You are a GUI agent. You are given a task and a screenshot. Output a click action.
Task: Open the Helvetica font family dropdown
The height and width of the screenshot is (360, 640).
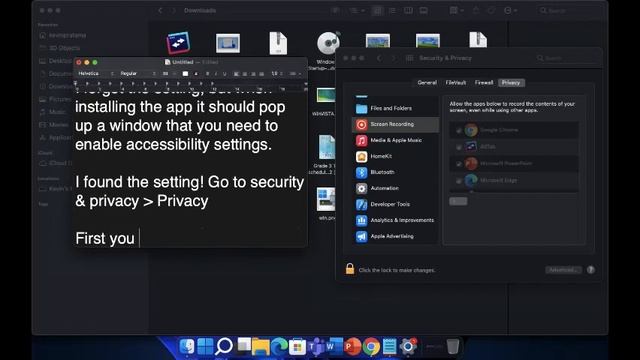click(96, 74)
